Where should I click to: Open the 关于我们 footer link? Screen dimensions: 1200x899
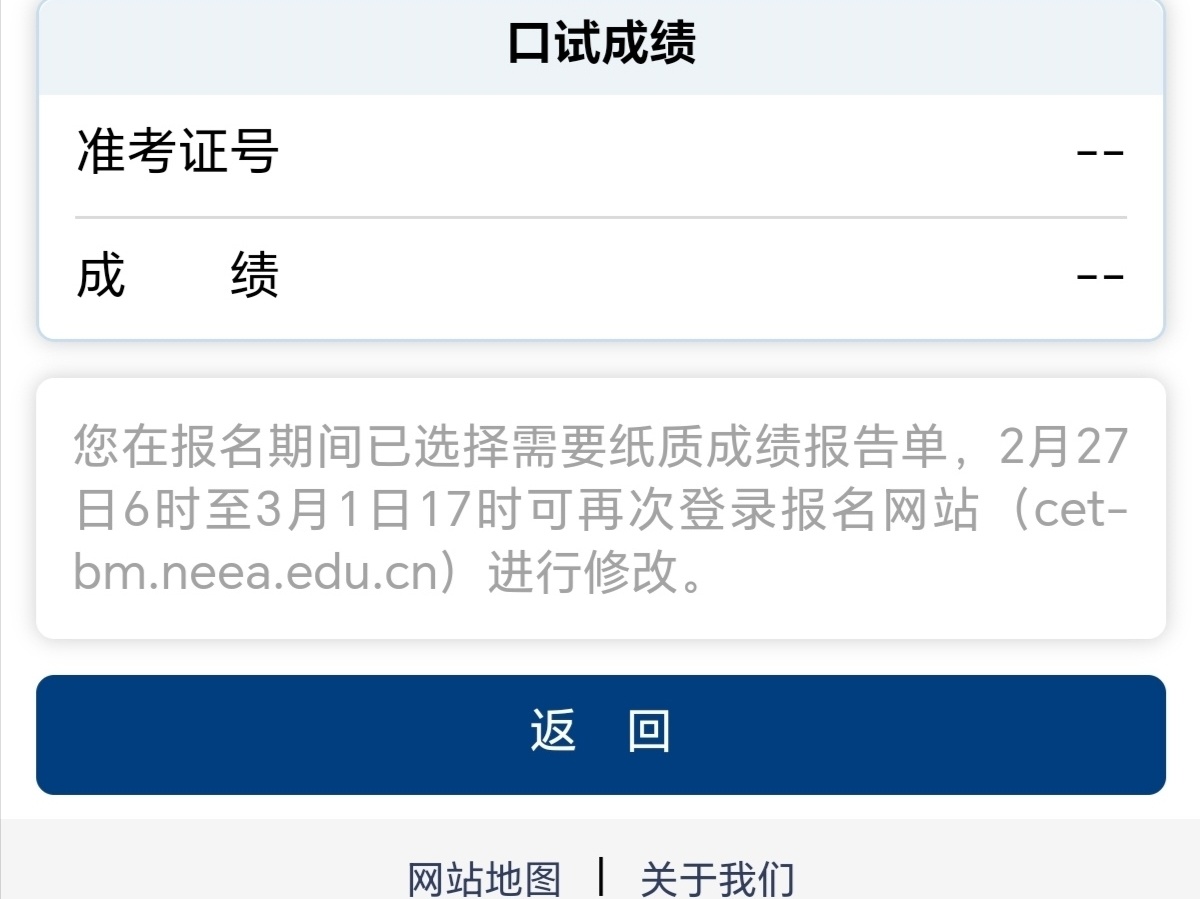point(717,879)
